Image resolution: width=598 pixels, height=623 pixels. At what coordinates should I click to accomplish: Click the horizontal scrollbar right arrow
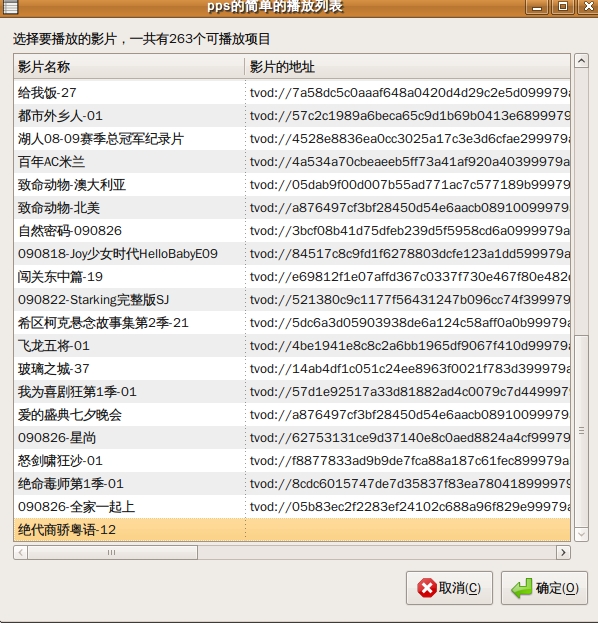563,552
